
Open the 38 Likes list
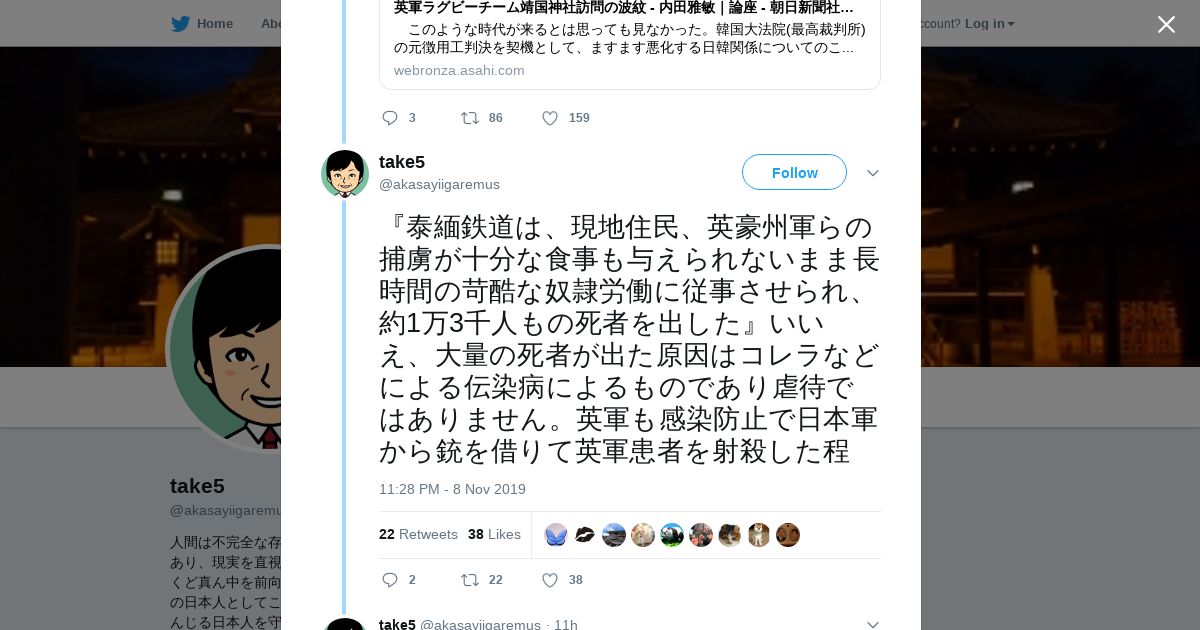click(x=494, y=534)
